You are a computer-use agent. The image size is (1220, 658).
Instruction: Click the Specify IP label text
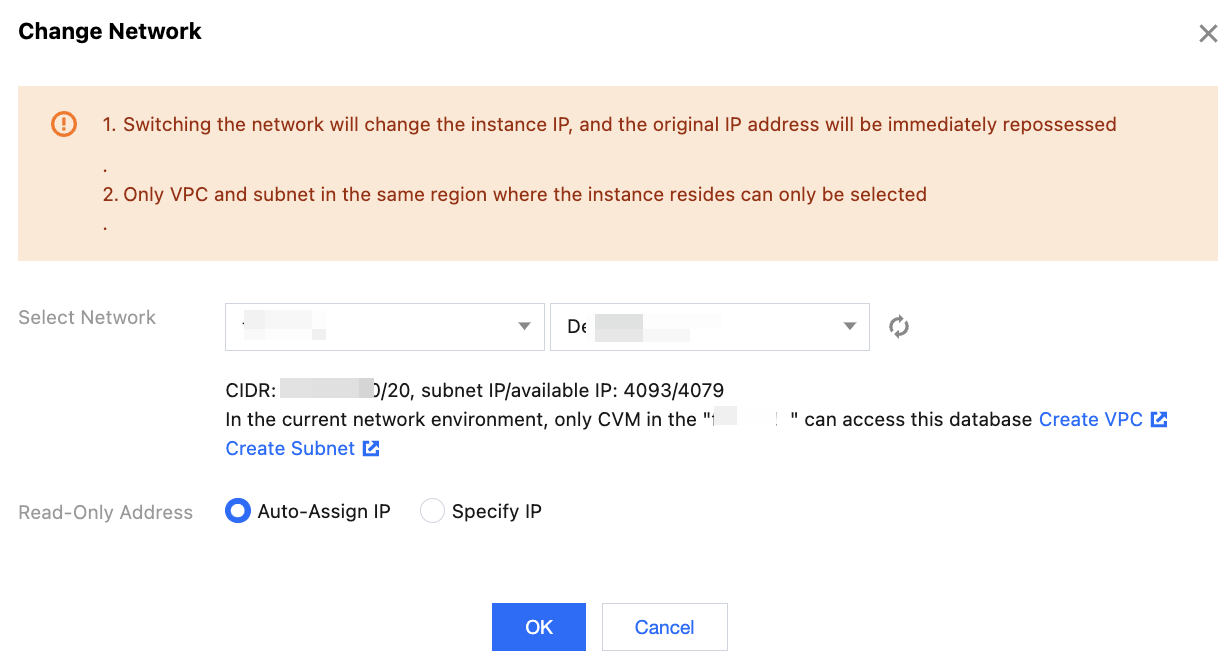[496, 512]
